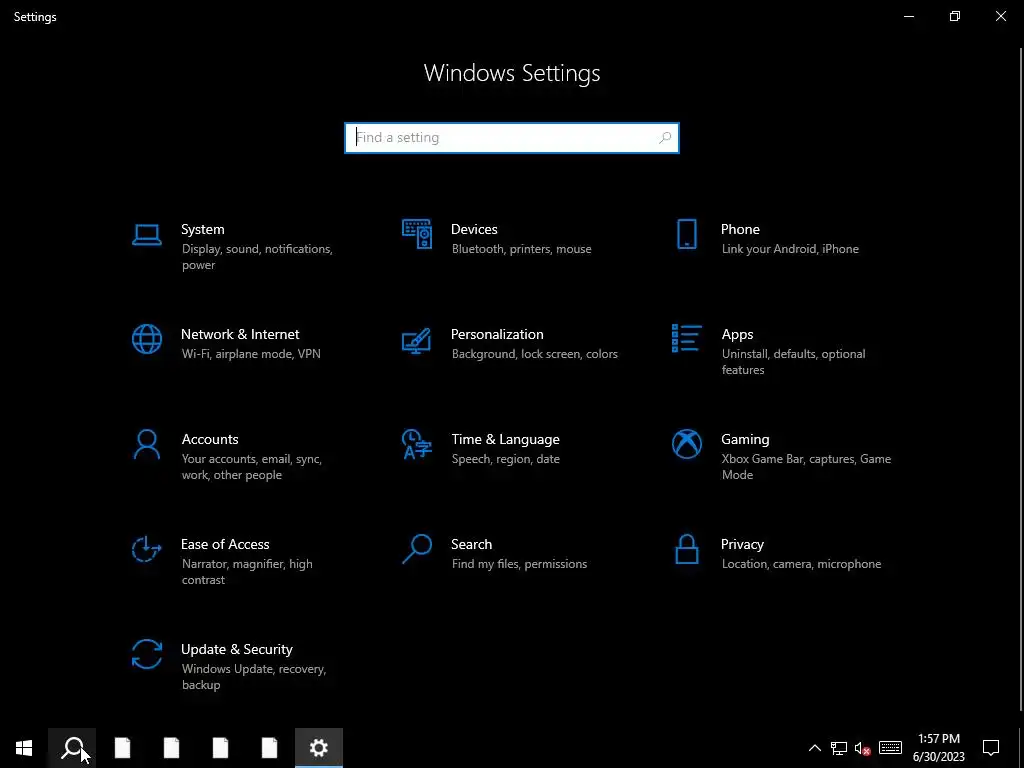Viewport: 1024px width, 768px height.
Task: Click the Accounts heading text
Action: click(210, 440)
